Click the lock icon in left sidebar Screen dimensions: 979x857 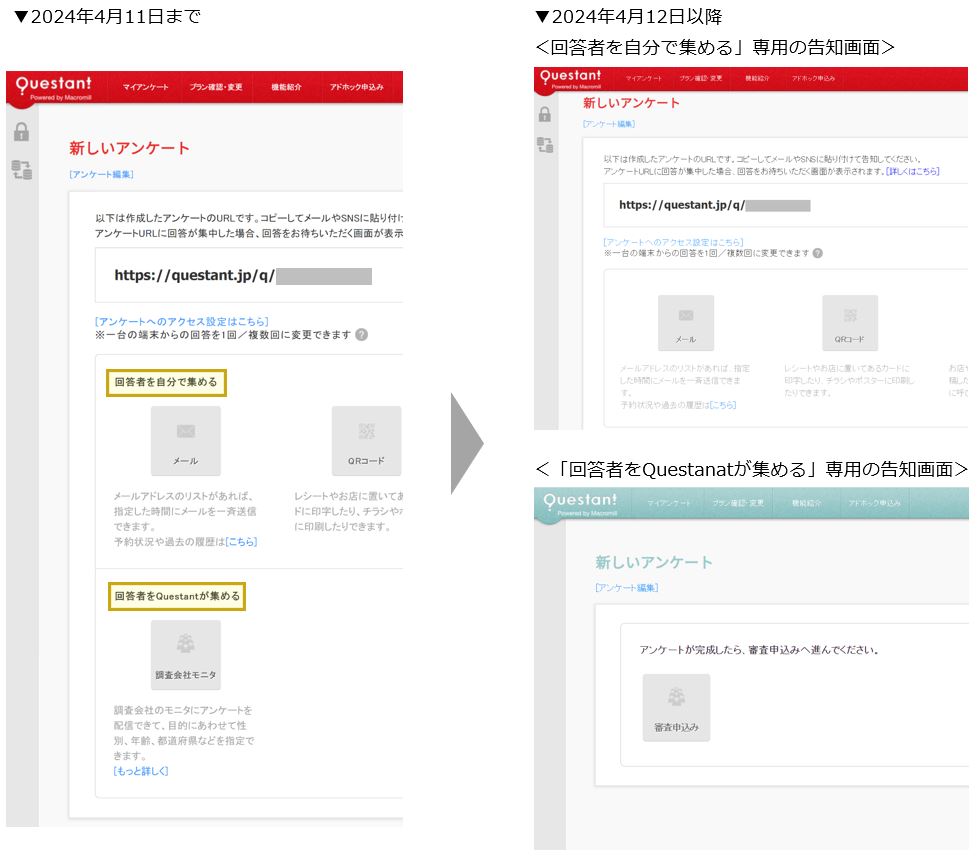[x=22, y=130]
